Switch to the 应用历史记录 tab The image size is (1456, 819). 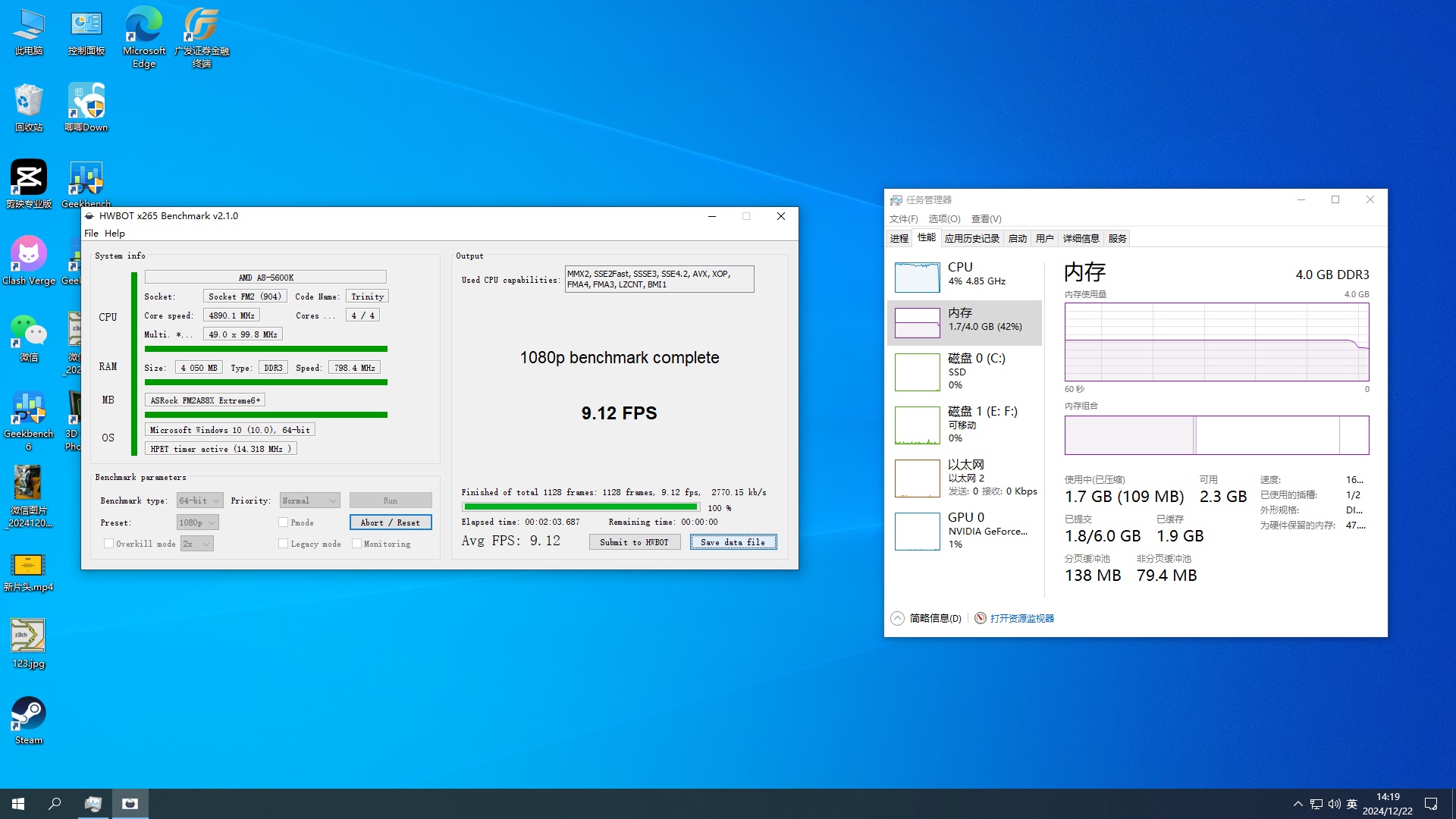tap(972, 238)
